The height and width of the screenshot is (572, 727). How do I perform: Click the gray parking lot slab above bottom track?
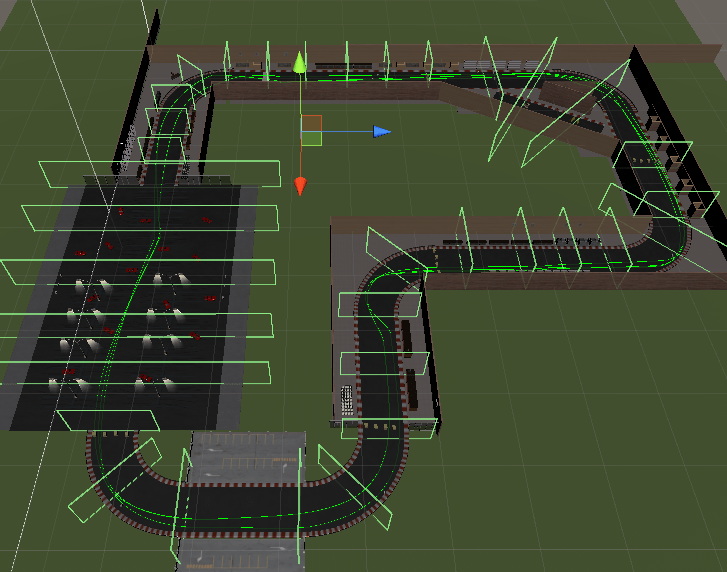point(247,453)
